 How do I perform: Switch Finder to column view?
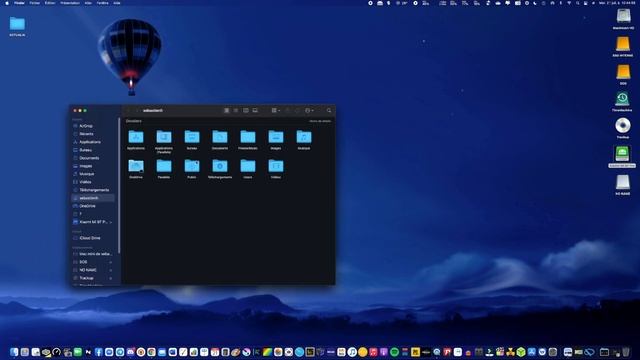246,111
